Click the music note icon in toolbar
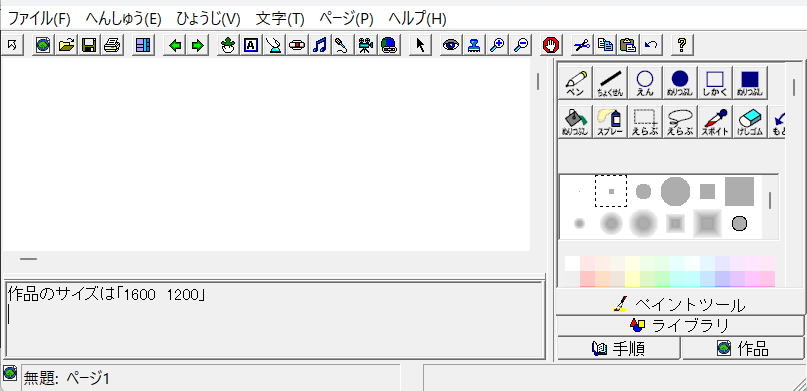 pyautogui.click(x=320, y=45)
